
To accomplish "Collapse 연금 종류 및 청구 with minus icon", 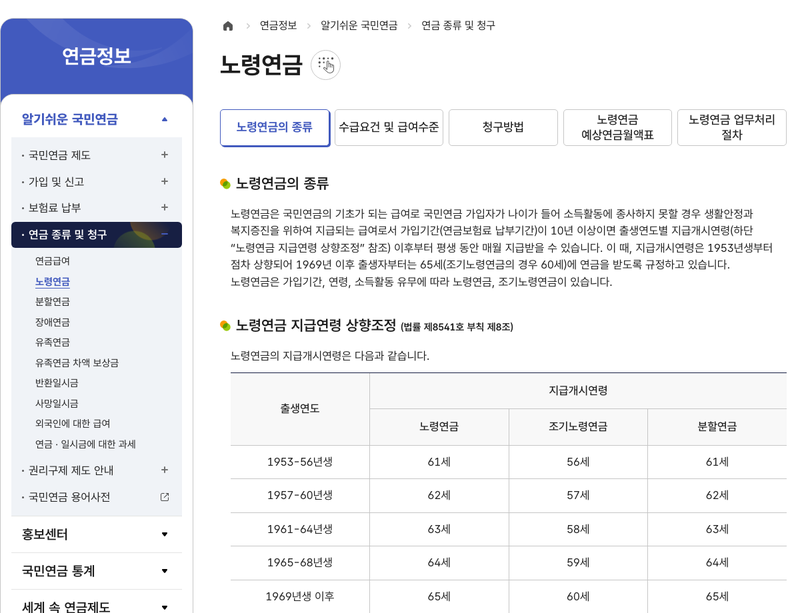I will coord(164,234).
